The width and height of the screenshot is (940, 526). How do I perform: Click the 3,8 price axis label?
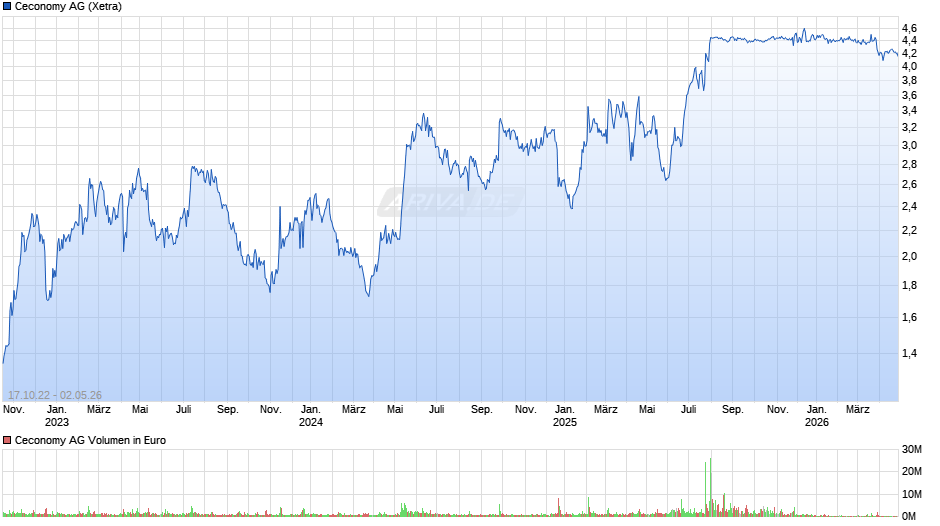[x=909, y=80]
